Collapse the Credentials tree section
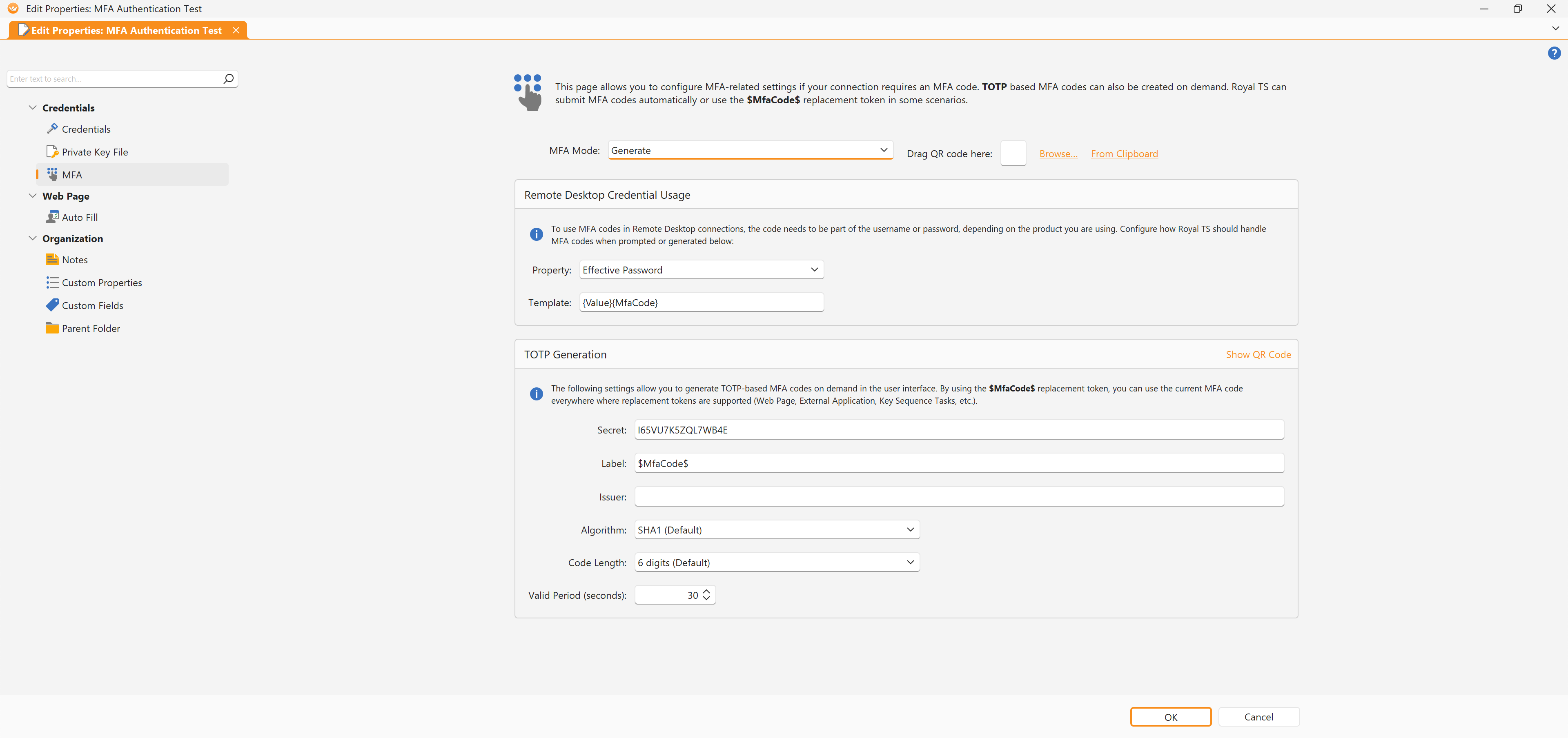The width and height of the screenshot is (1568, 738). click(x=33, y=108)
